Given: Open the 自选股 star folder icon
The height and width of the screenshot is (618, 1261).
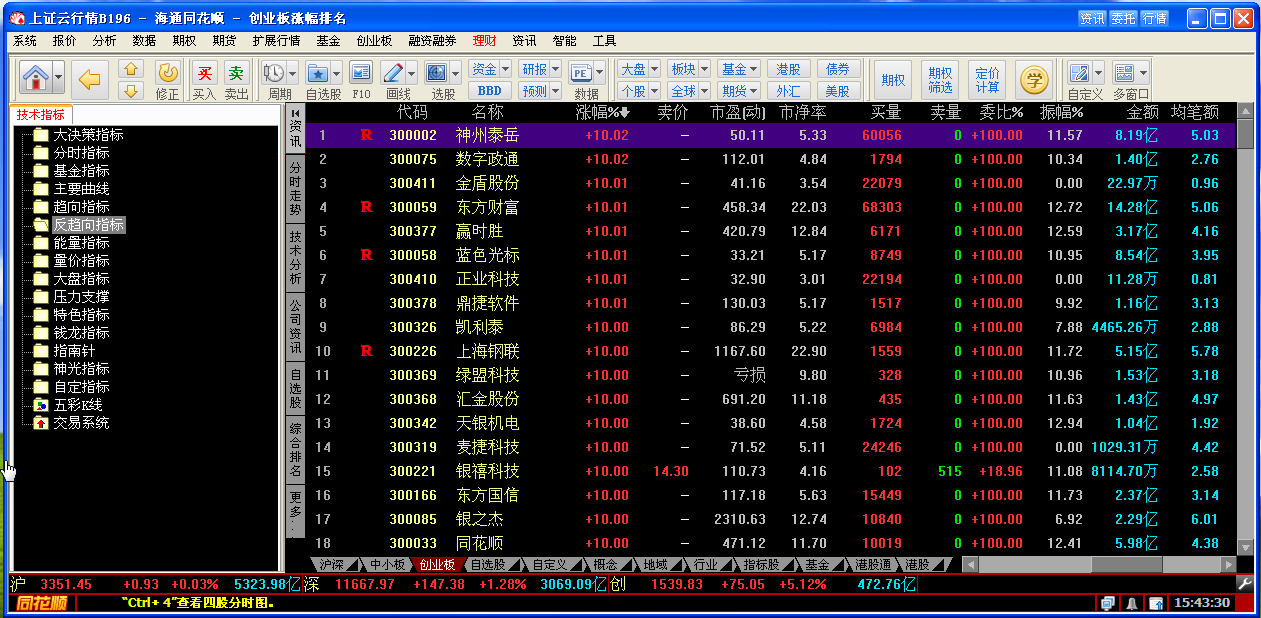Looking at the screenshot, I should point(317,73).
